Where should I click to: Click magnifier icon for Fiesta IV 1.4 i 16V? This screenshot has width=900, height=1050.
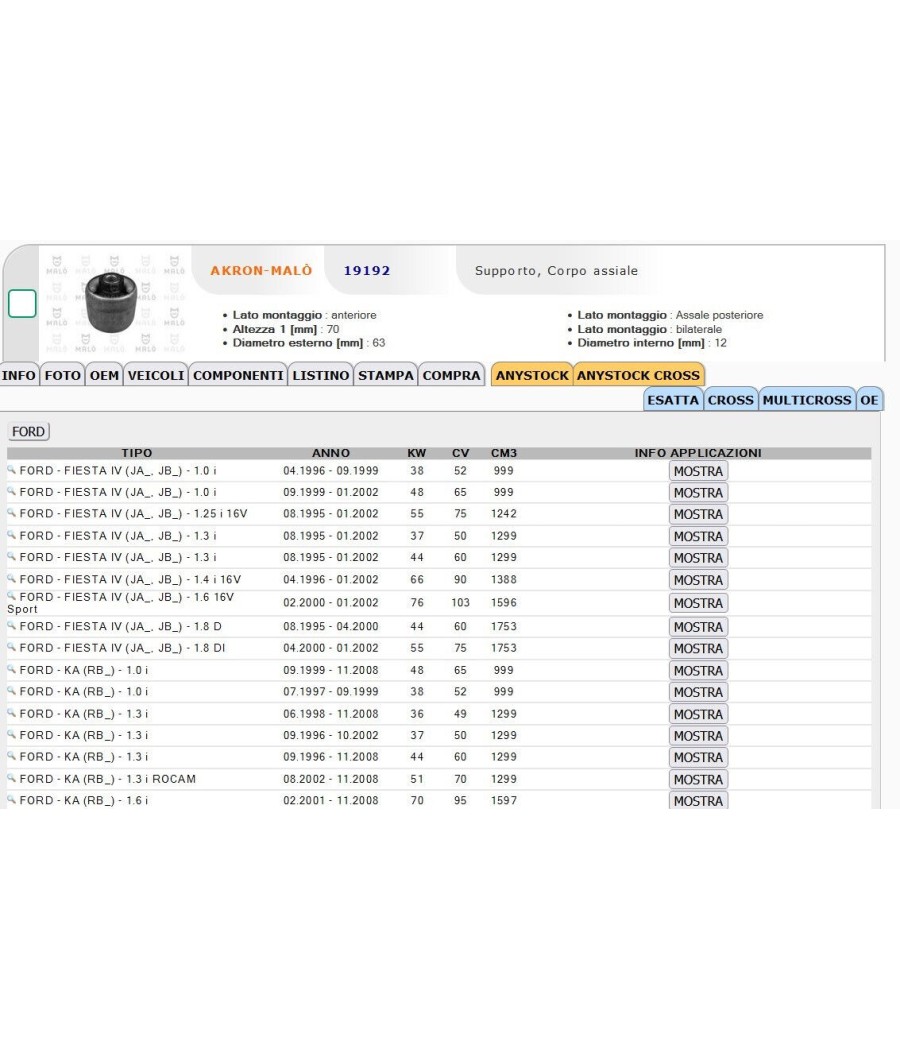(x=11, y=578)
